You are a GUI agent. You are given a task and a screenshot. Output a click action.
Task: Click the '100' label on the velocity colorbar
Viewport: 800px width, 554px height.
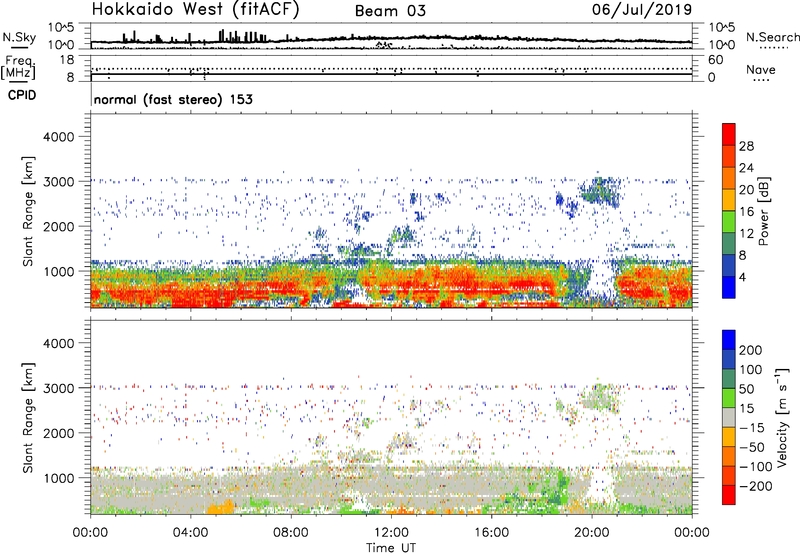(x=751, y=370)
